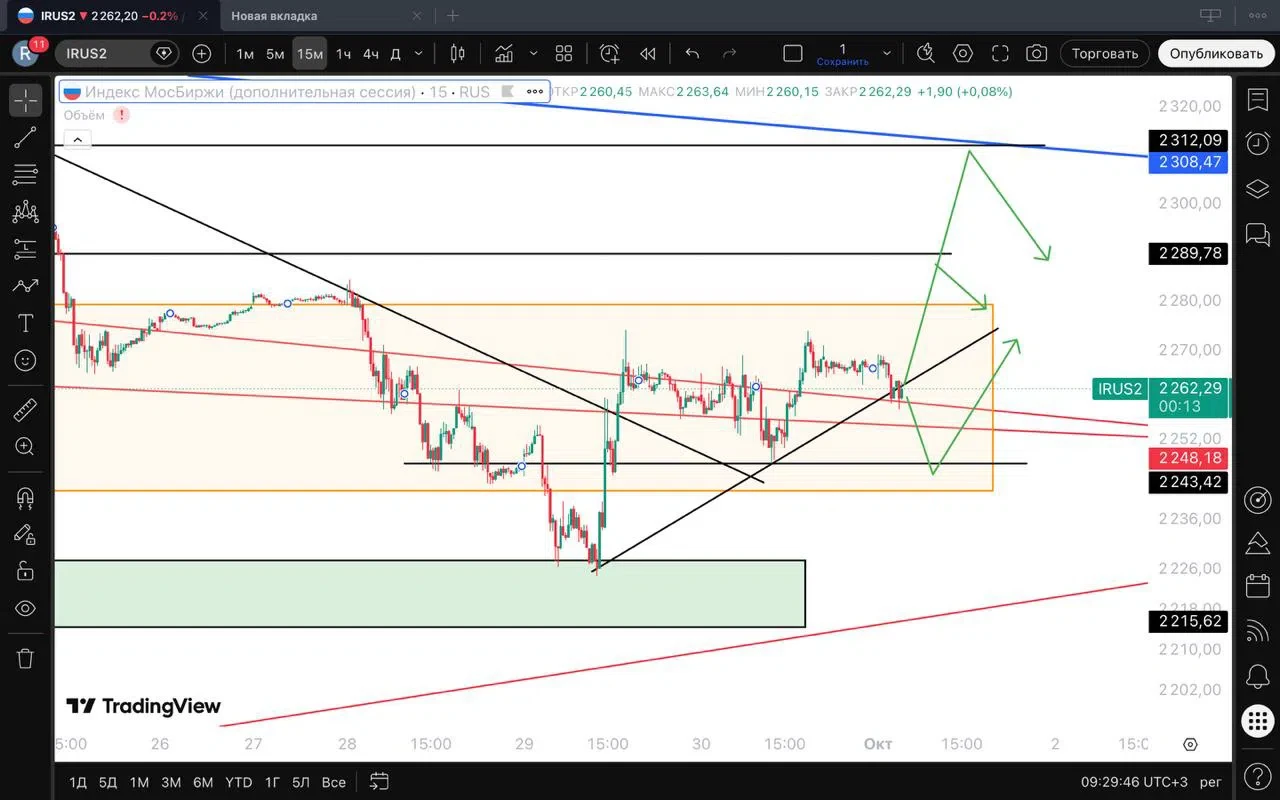Toggle lock all drawings

click(25, 571)
